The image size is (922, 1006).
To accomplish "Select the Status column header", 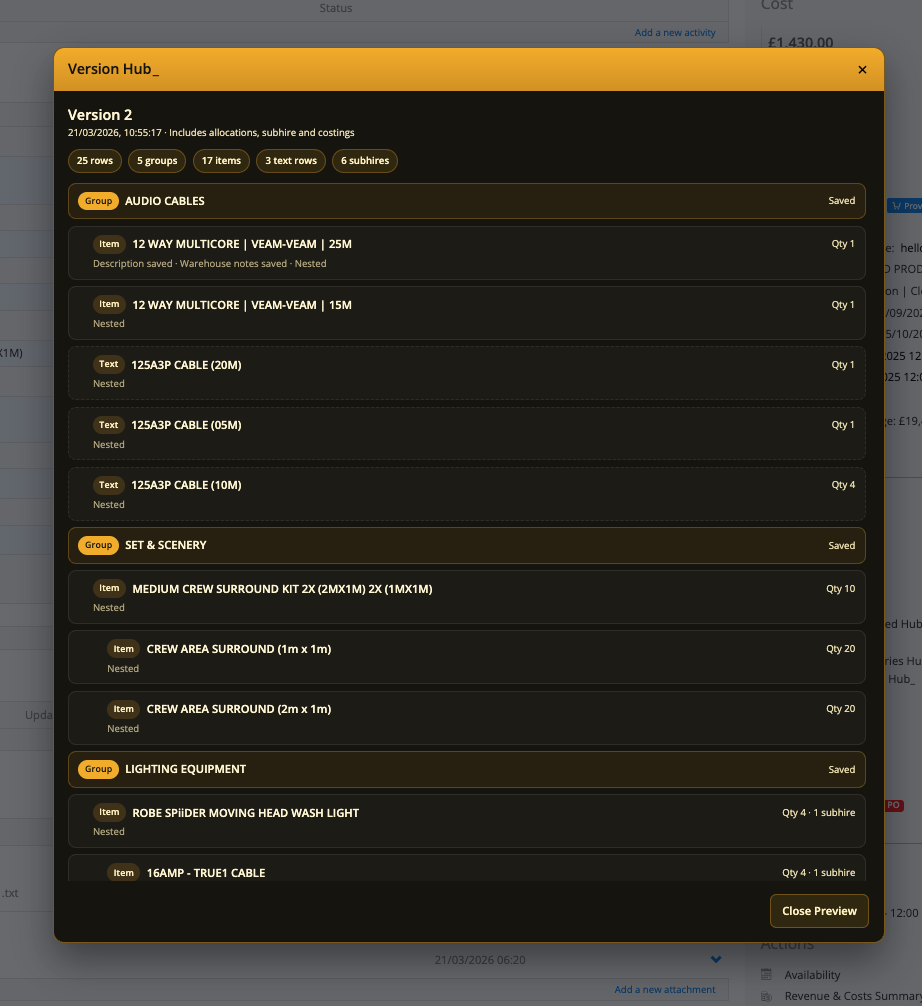I will coord(336,8).
